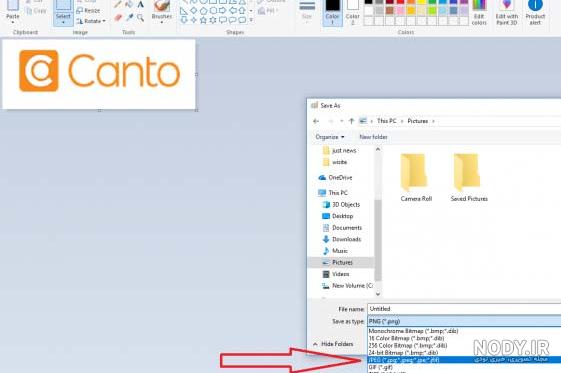The image size is (561, 373).
Task: Pick the Color picker eyedropper tool
Action: click(129, 18)
